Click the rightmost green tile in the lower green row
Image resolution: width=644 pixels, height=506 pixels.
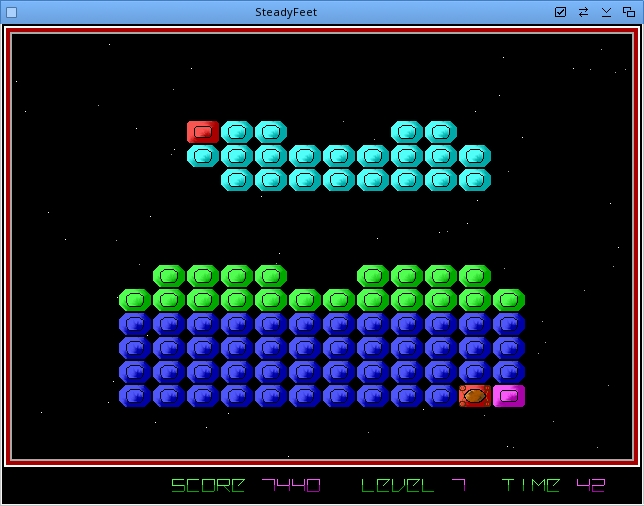click(x=509, y=300)
